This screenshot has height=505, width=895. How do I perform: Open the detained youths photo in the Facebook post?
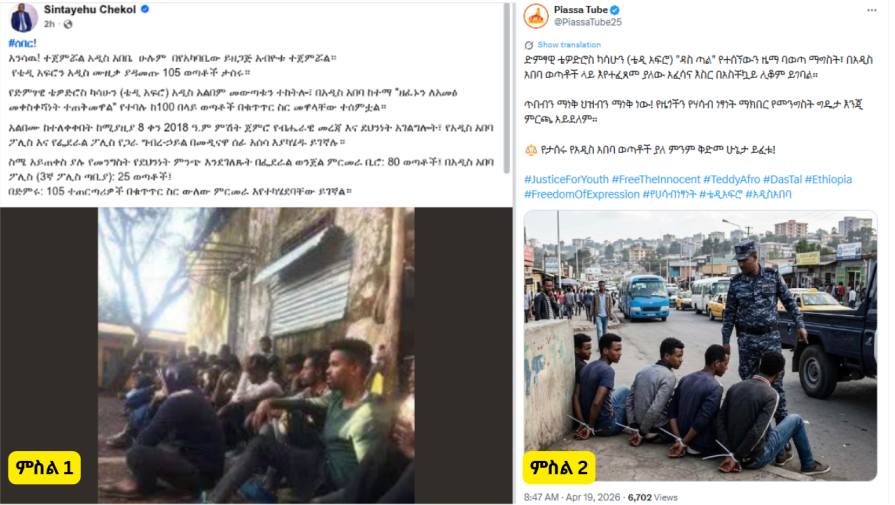coord(256,355)
